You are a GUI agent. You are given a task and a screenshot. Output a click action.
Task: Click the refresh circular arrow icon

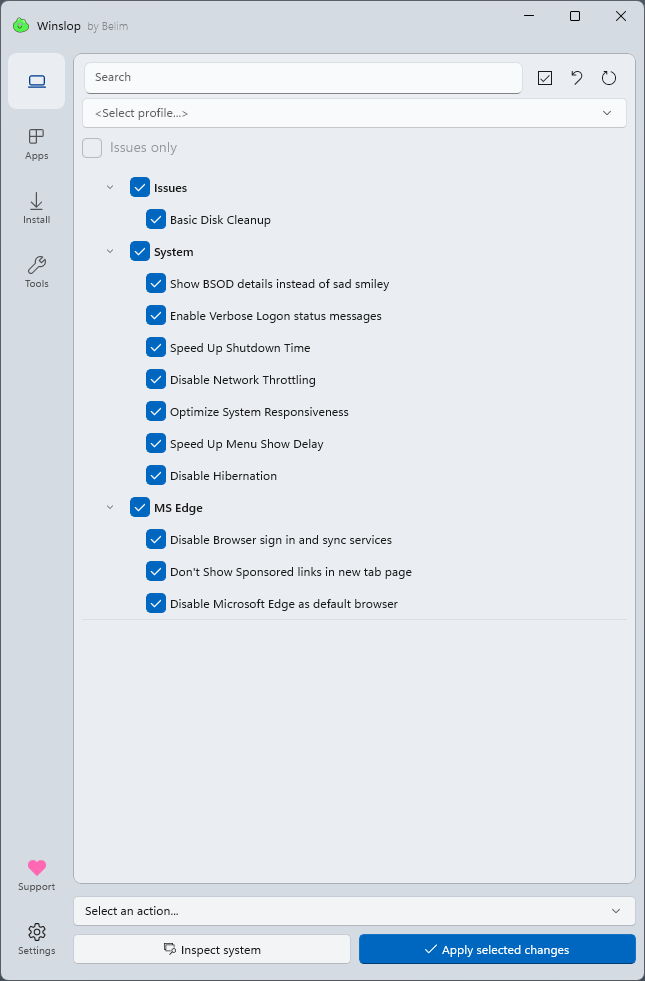(x=609, y=78)
